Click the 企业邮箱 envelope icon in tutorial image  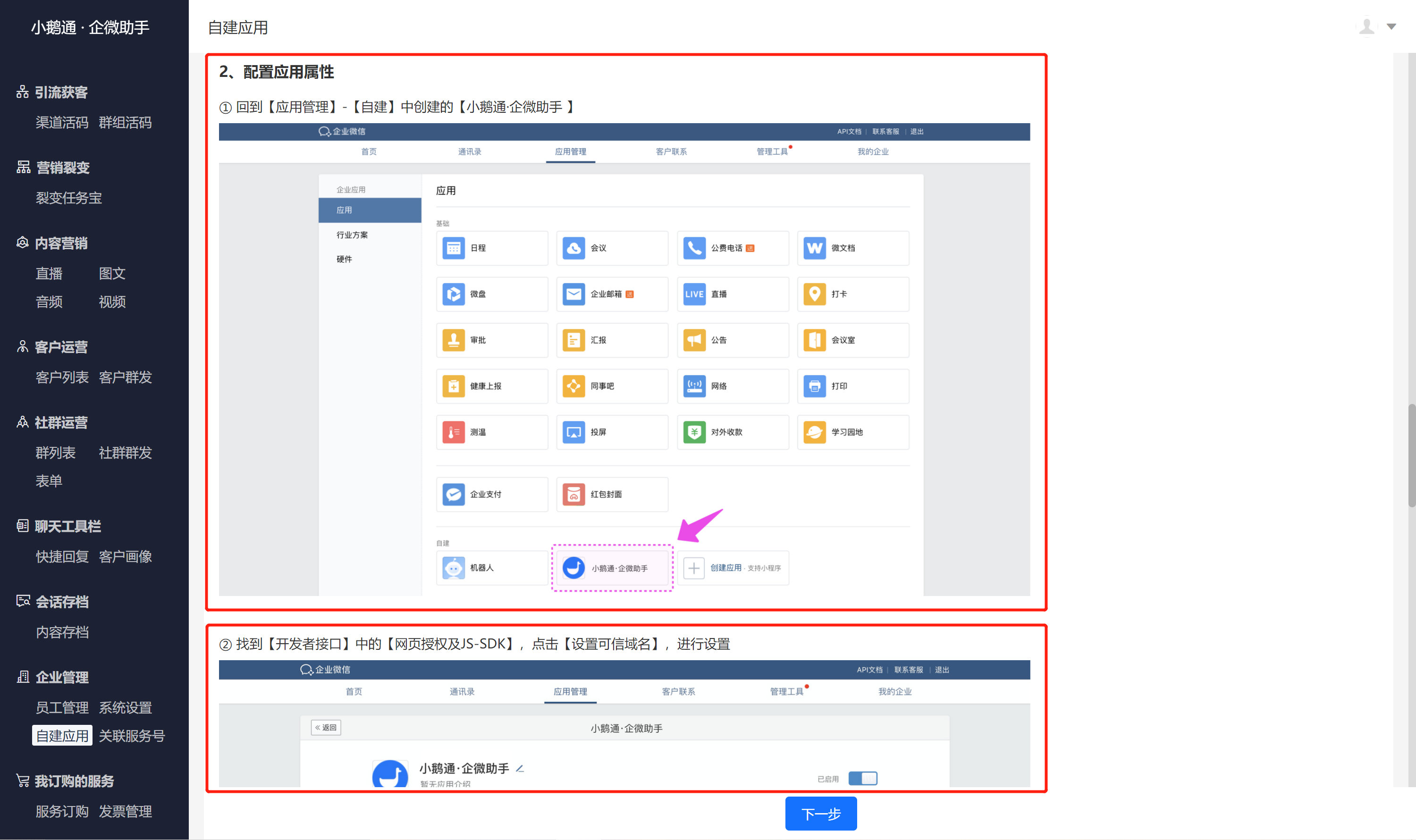[573, 294]
